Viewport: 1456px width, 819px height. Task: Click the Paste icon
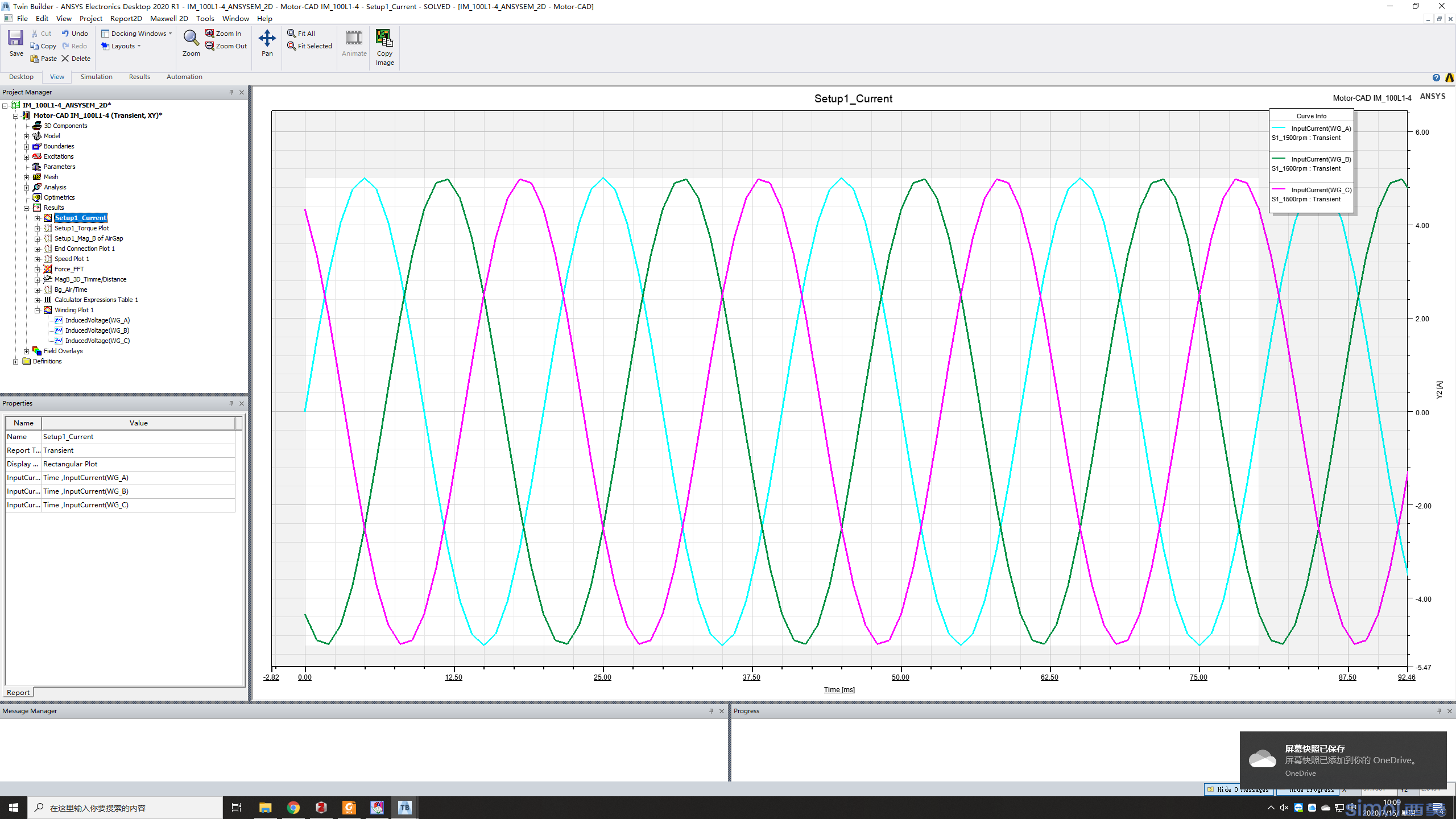[44, 59]
